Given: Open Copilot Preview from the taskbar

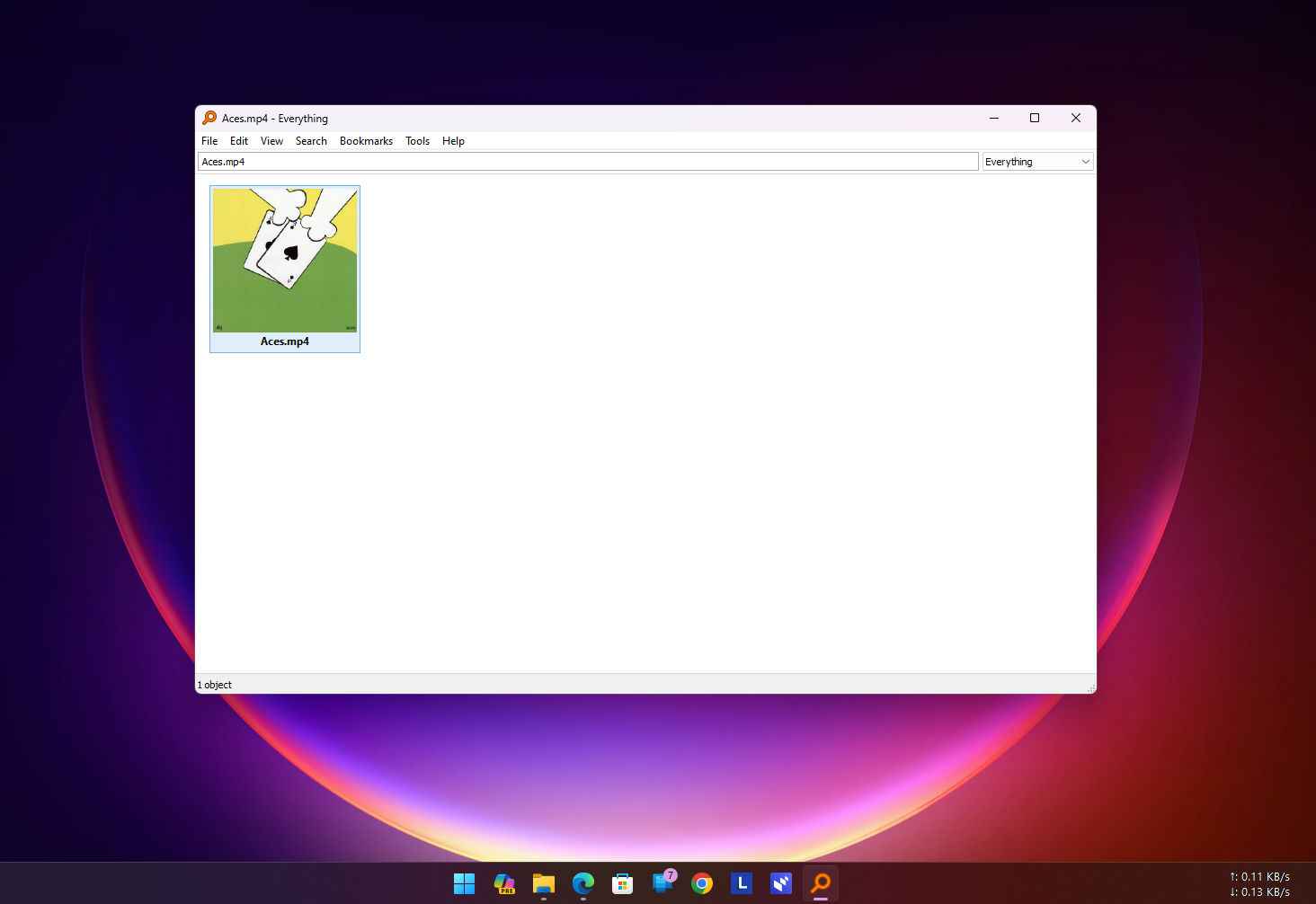Looking at the screenshot, I should pos(504,883).
